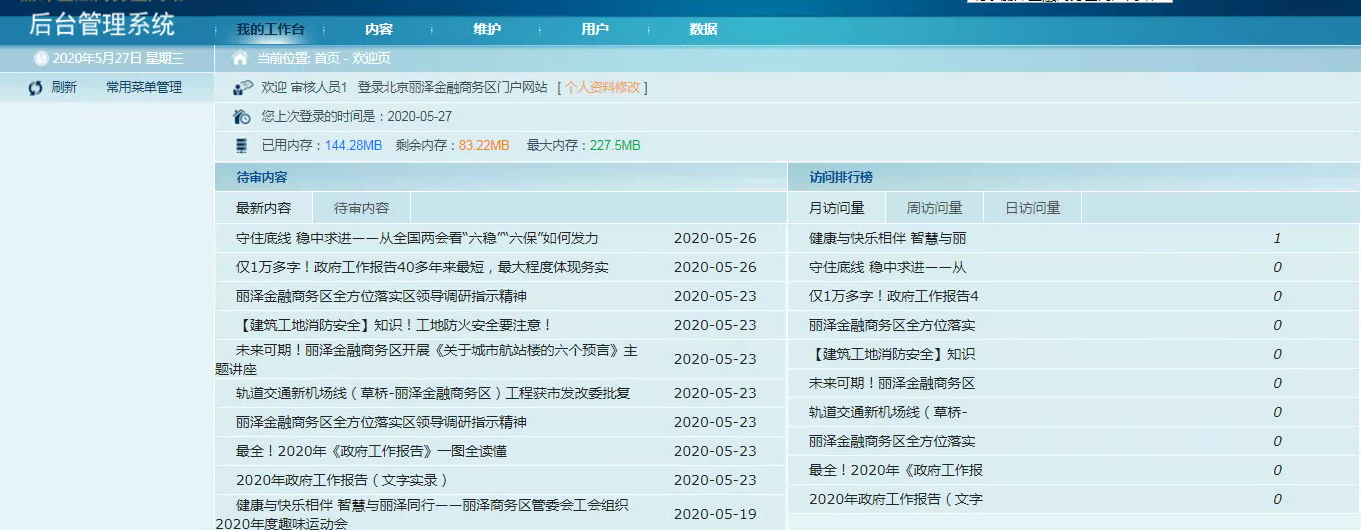
Task: Open the 内容 menu
Action: point(379,30)
